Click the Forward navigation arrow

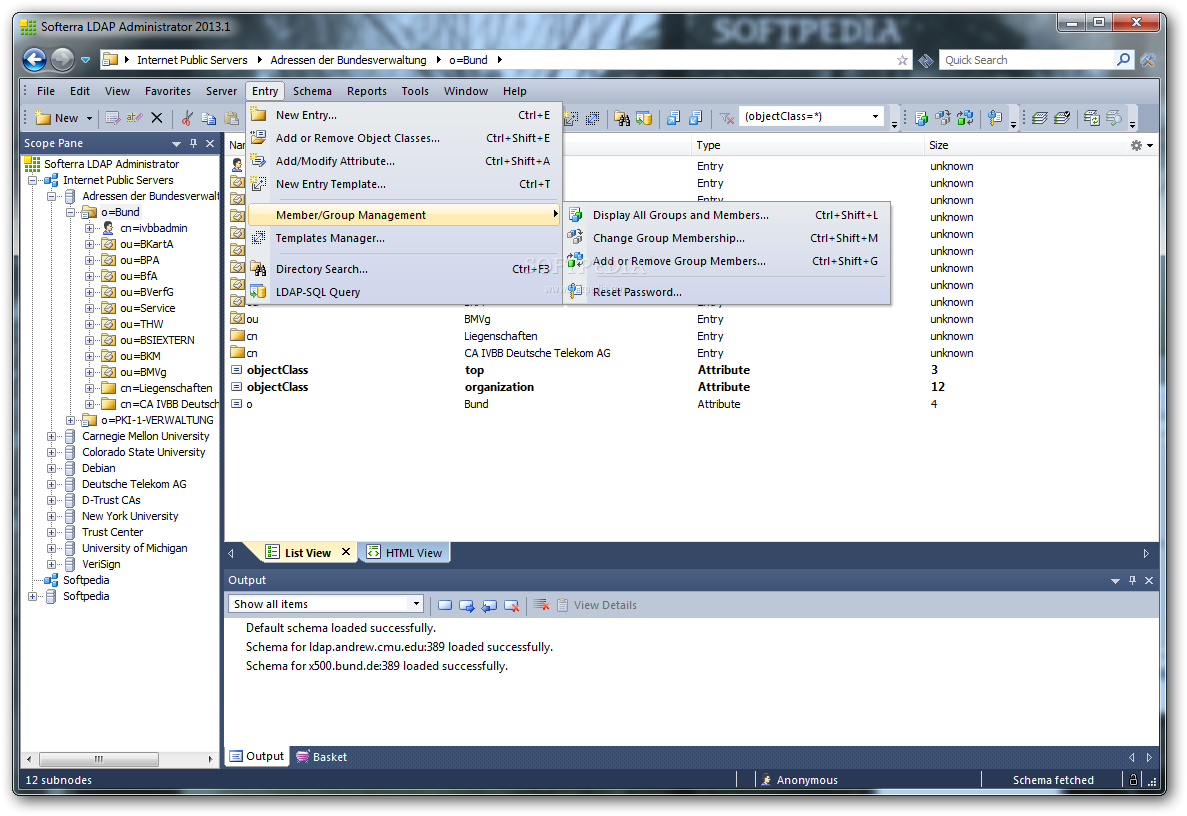(x=63, y=59)
